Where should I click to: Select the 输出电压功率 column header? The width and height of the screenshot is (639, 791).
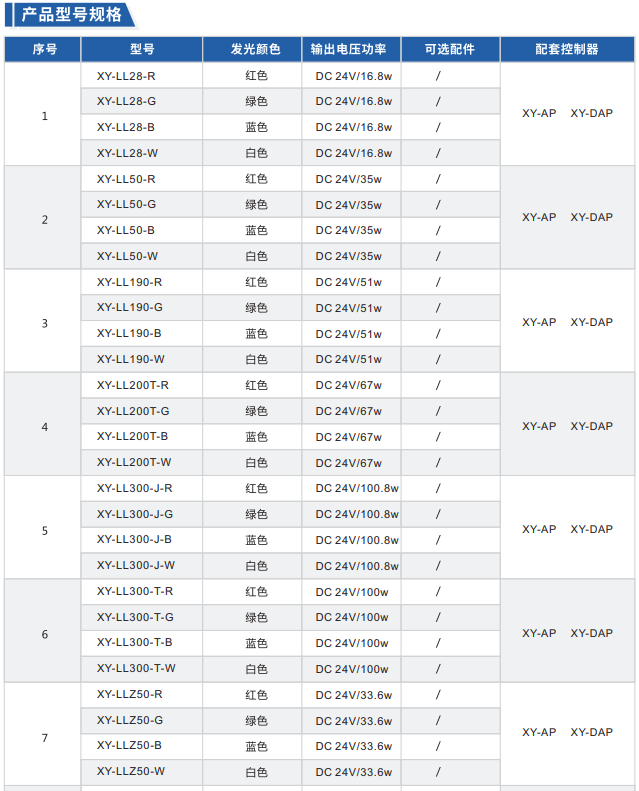(x=355, y=49)
